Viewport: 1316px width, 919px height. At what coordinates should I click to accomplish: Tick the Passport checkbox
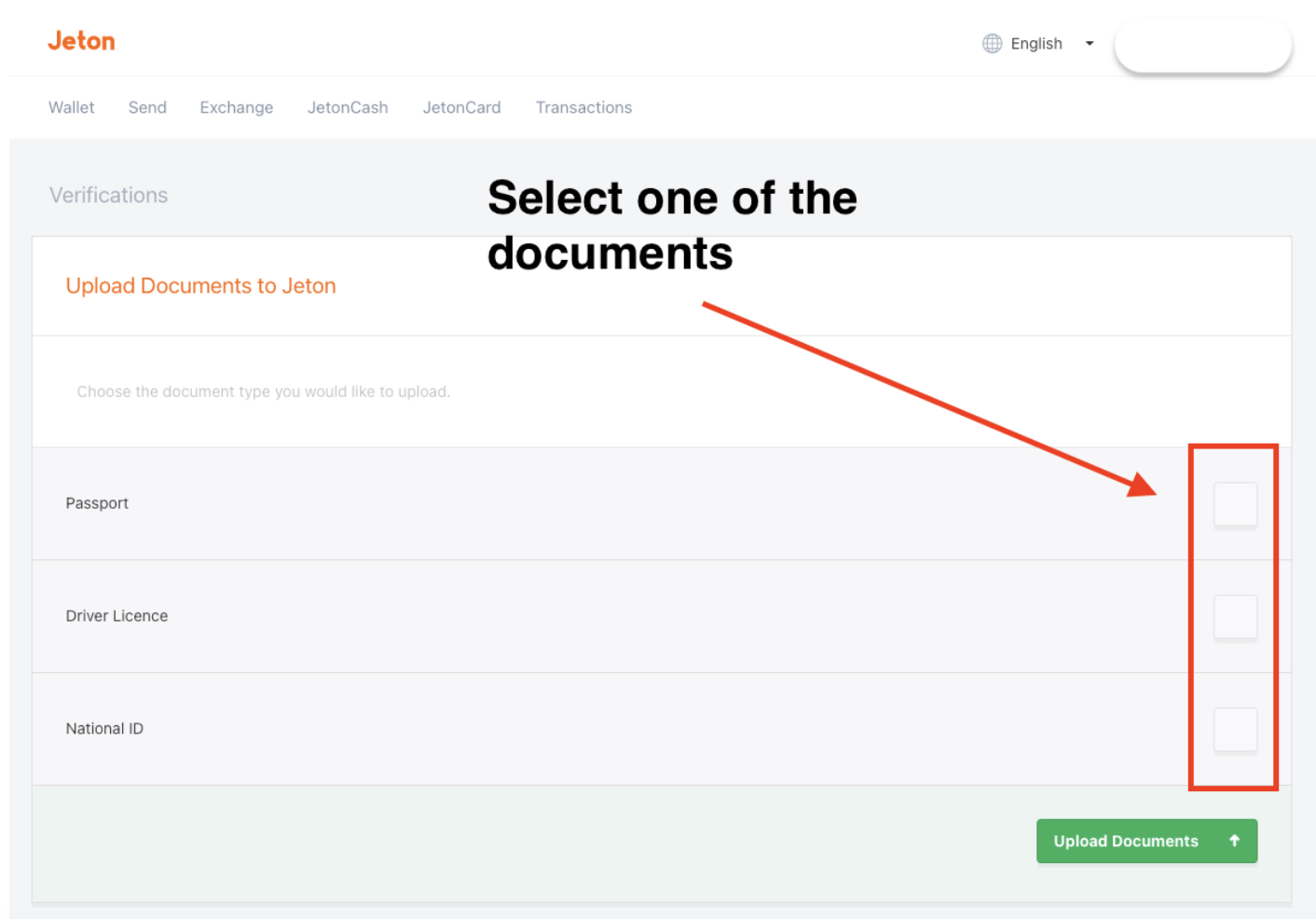click(1235, 504)
